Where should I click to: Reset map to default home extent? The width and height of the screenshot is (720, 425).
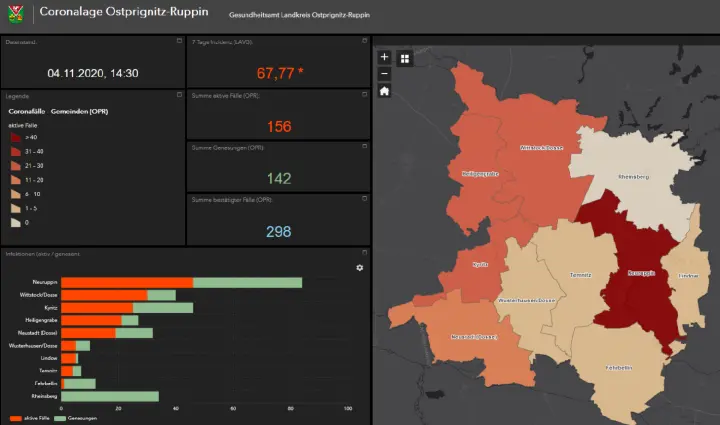(x=385, y=91)
